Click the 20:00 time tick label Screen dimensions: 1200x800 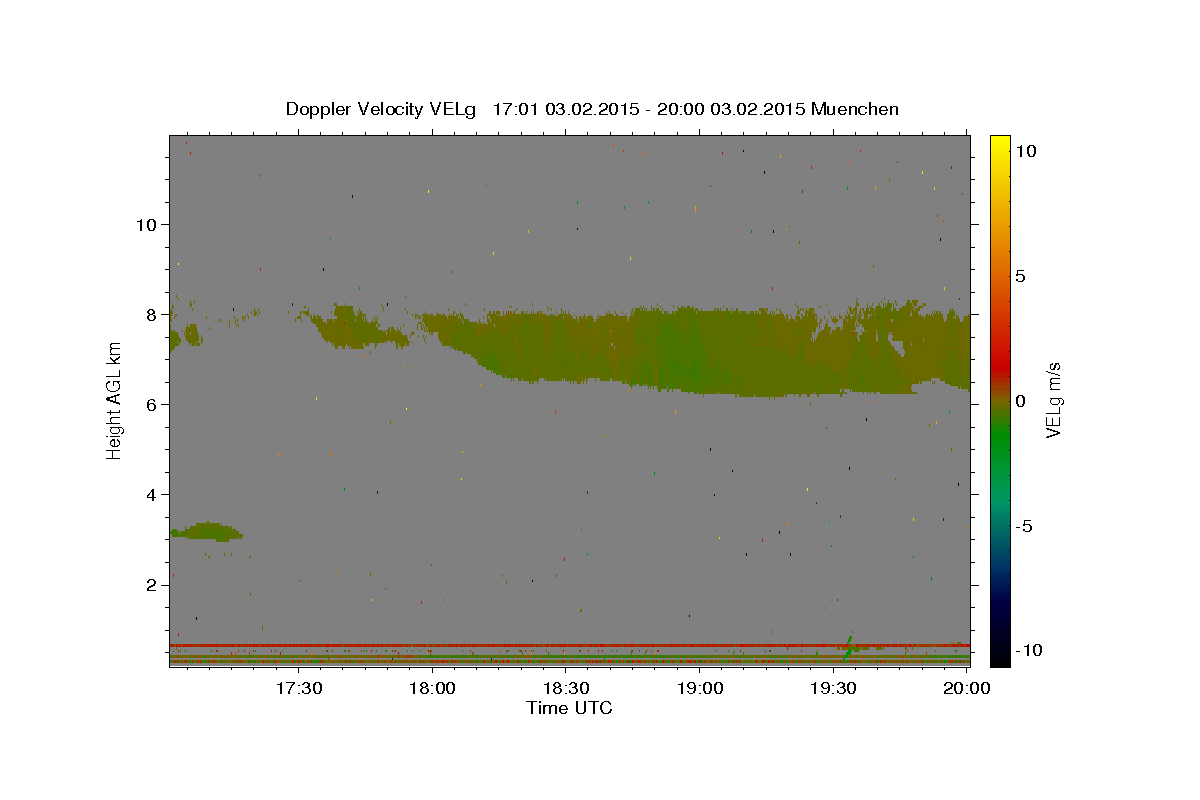point(968,689)
